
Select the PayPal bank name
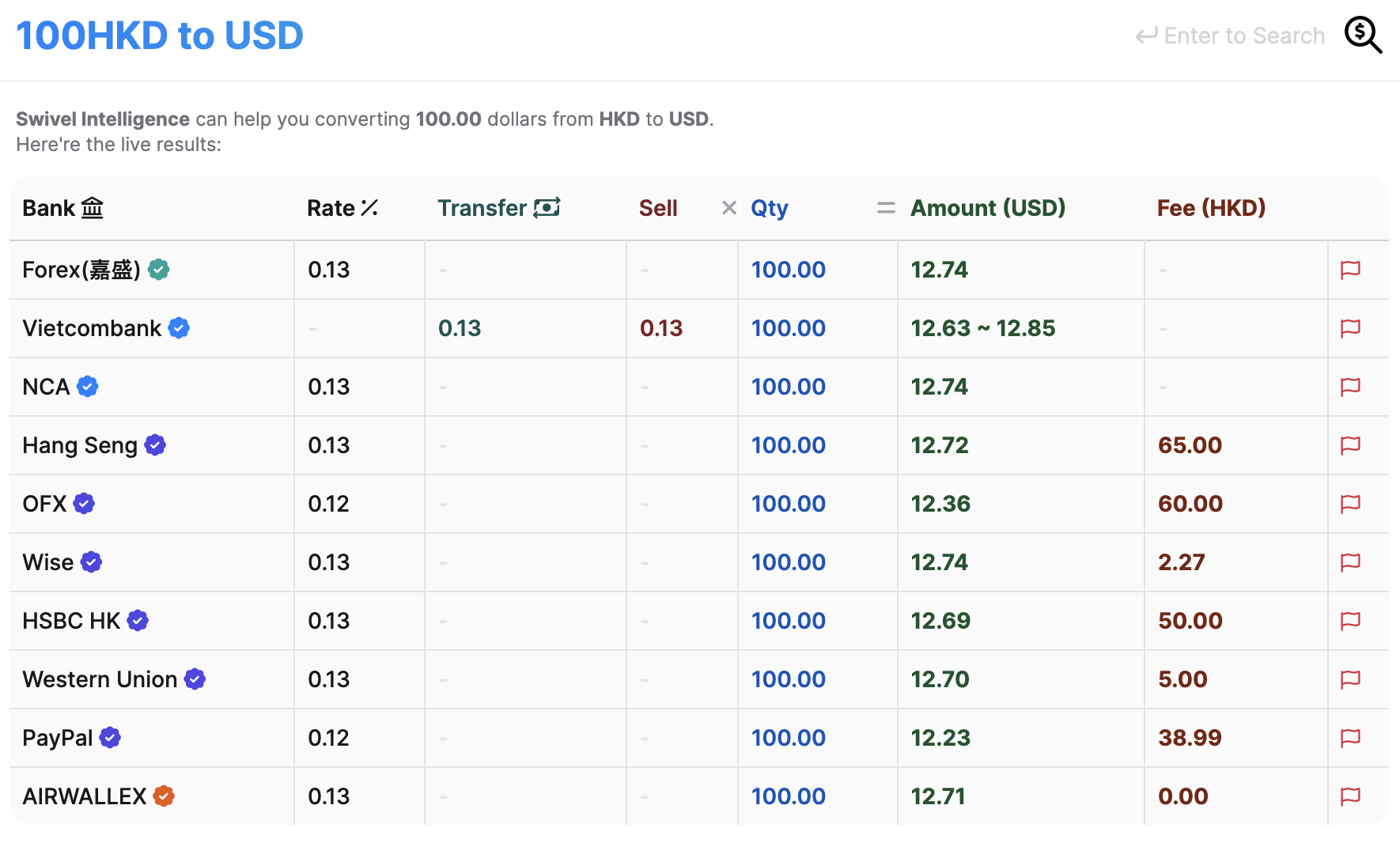(58, 738)
